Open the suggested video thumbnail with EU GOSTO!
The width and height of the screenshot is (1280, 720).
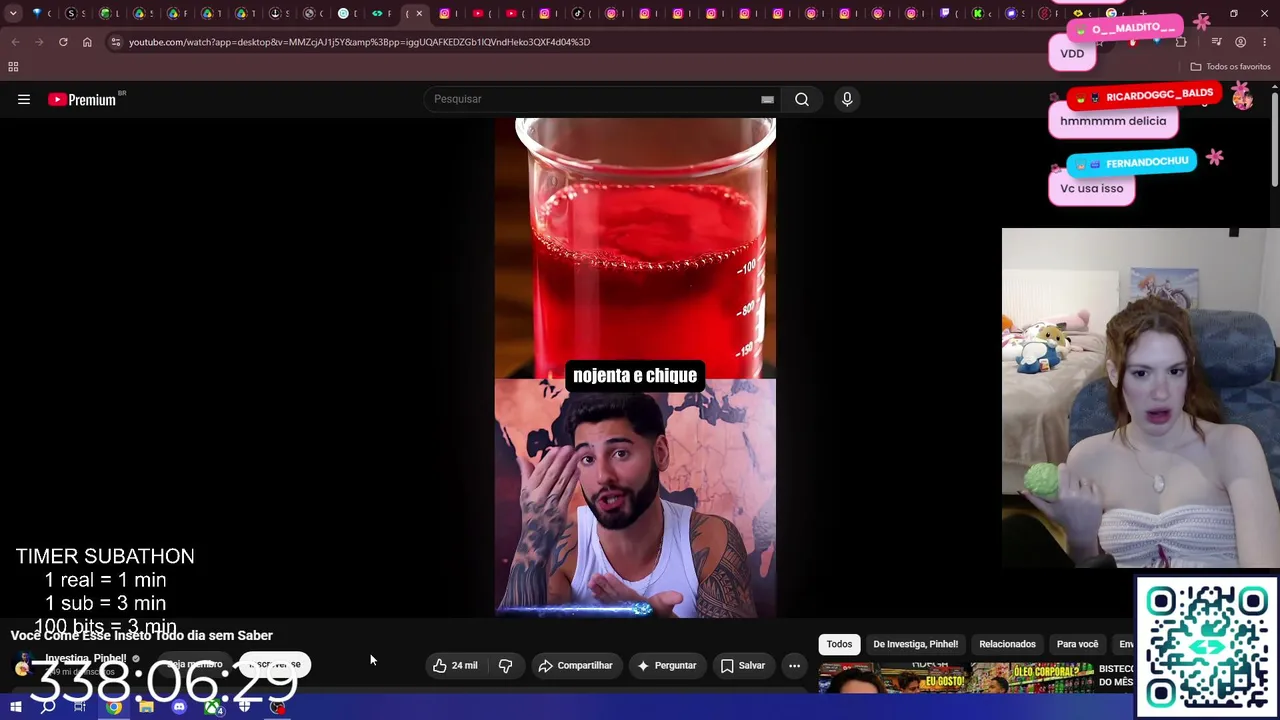pos(956,678)
